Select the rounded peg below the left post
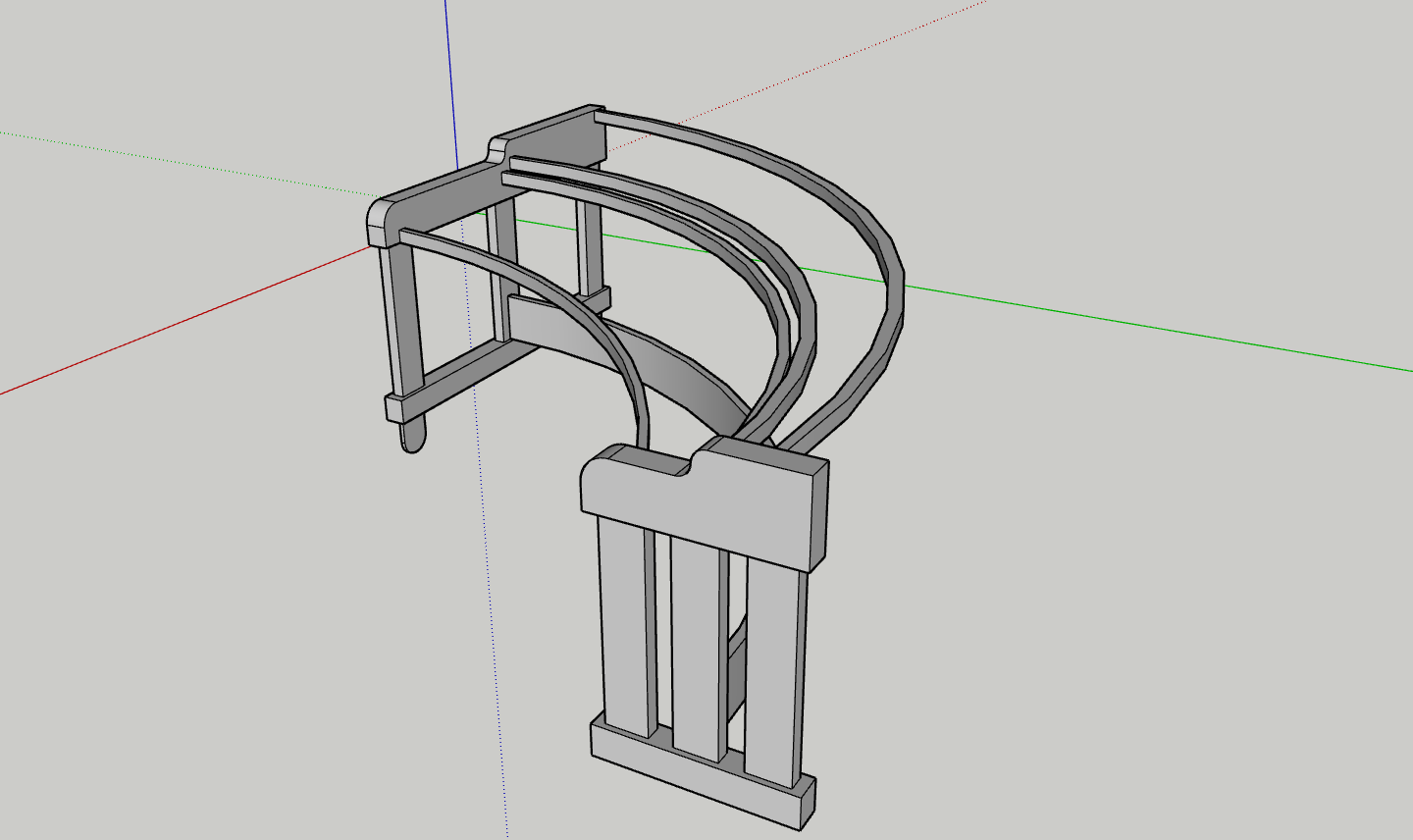The image size is (1413, 840). pos(413,436)
